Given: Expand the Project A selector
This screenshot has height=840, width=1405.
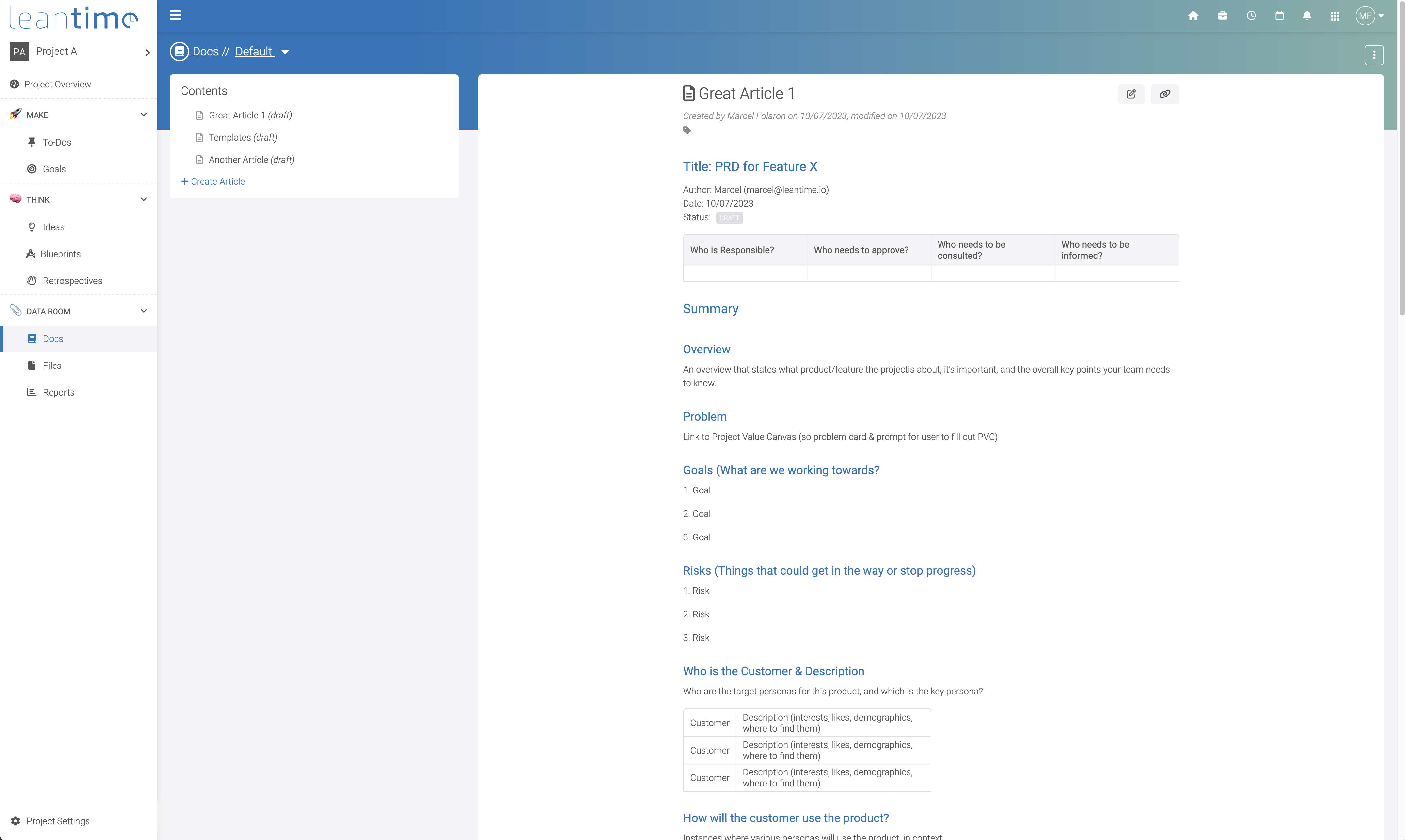Looking at the screenshot, I should pos(147,52).
